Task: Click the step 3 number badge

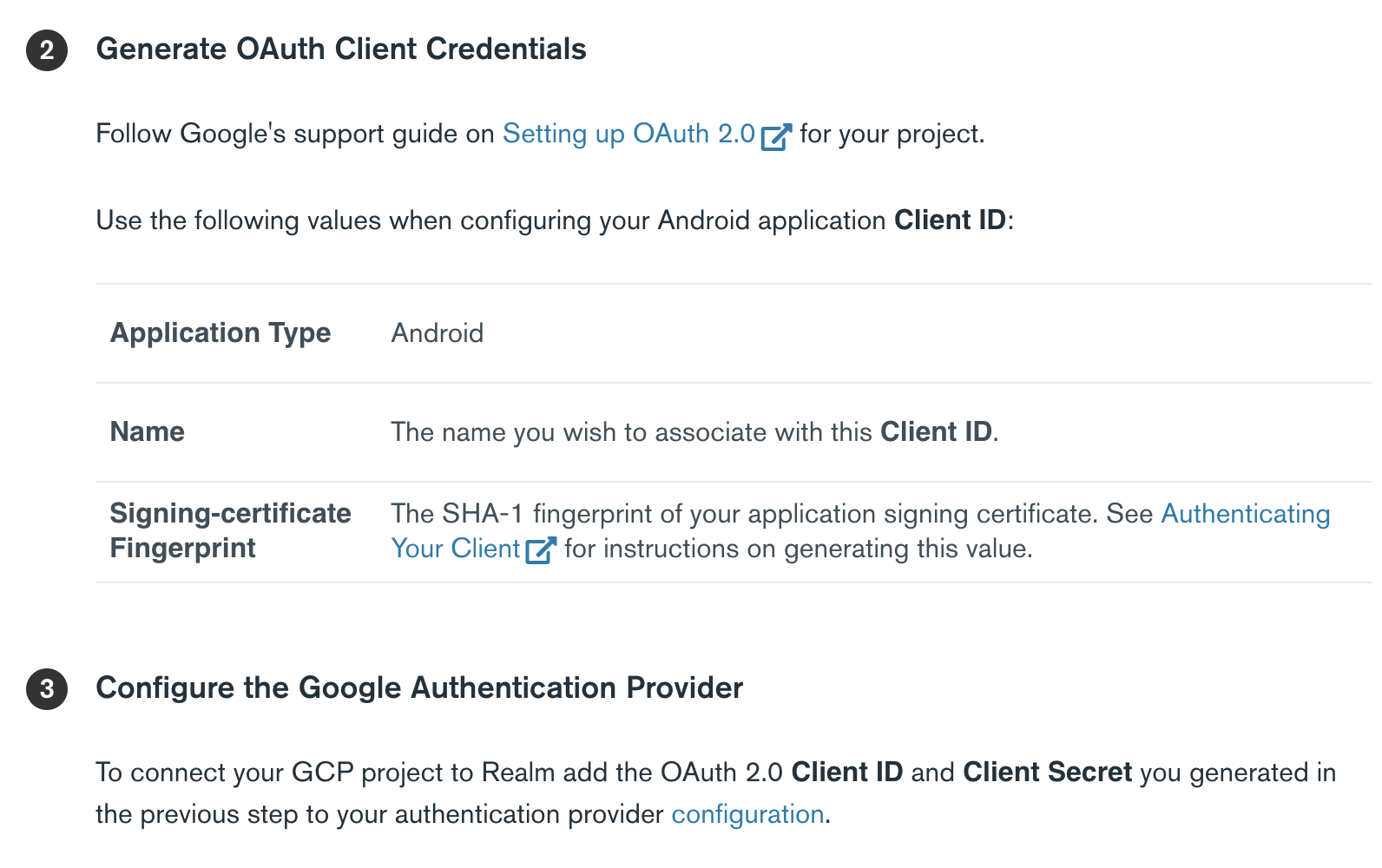Action: (47, 689)
